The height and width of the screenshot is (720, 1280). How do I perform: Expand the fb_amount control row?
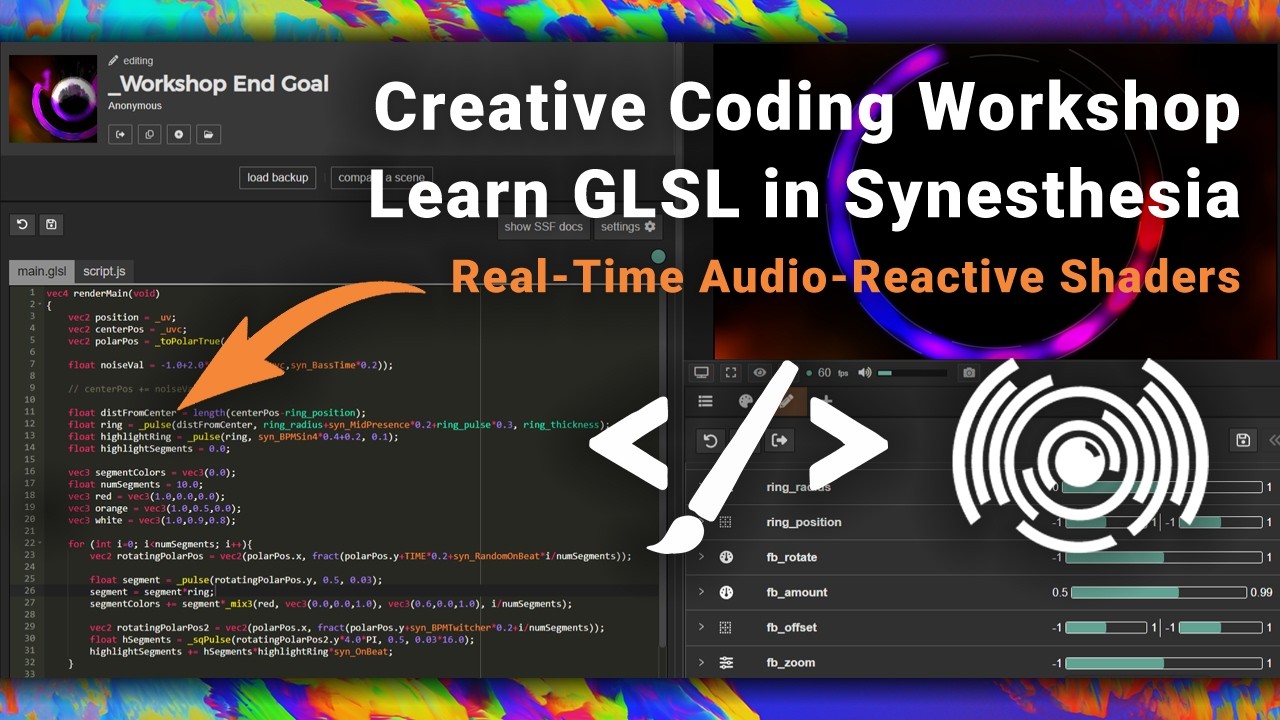(701, 592)
